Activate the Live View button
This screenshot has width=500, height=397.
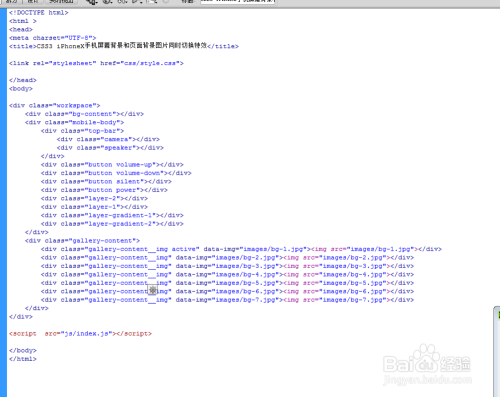[x=61, y=1]
